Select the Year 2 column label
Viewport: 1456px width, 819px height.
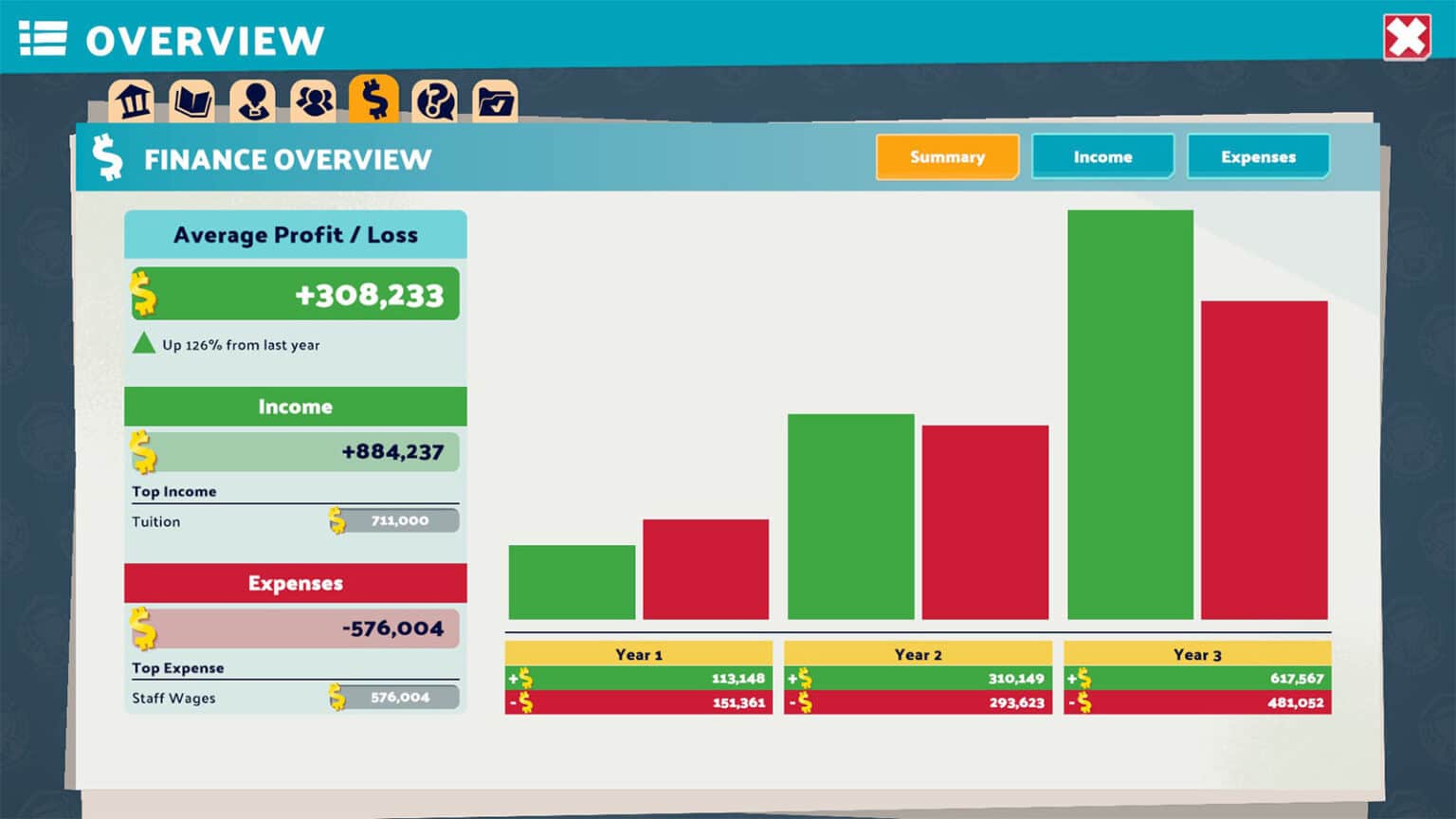(918, 654)
